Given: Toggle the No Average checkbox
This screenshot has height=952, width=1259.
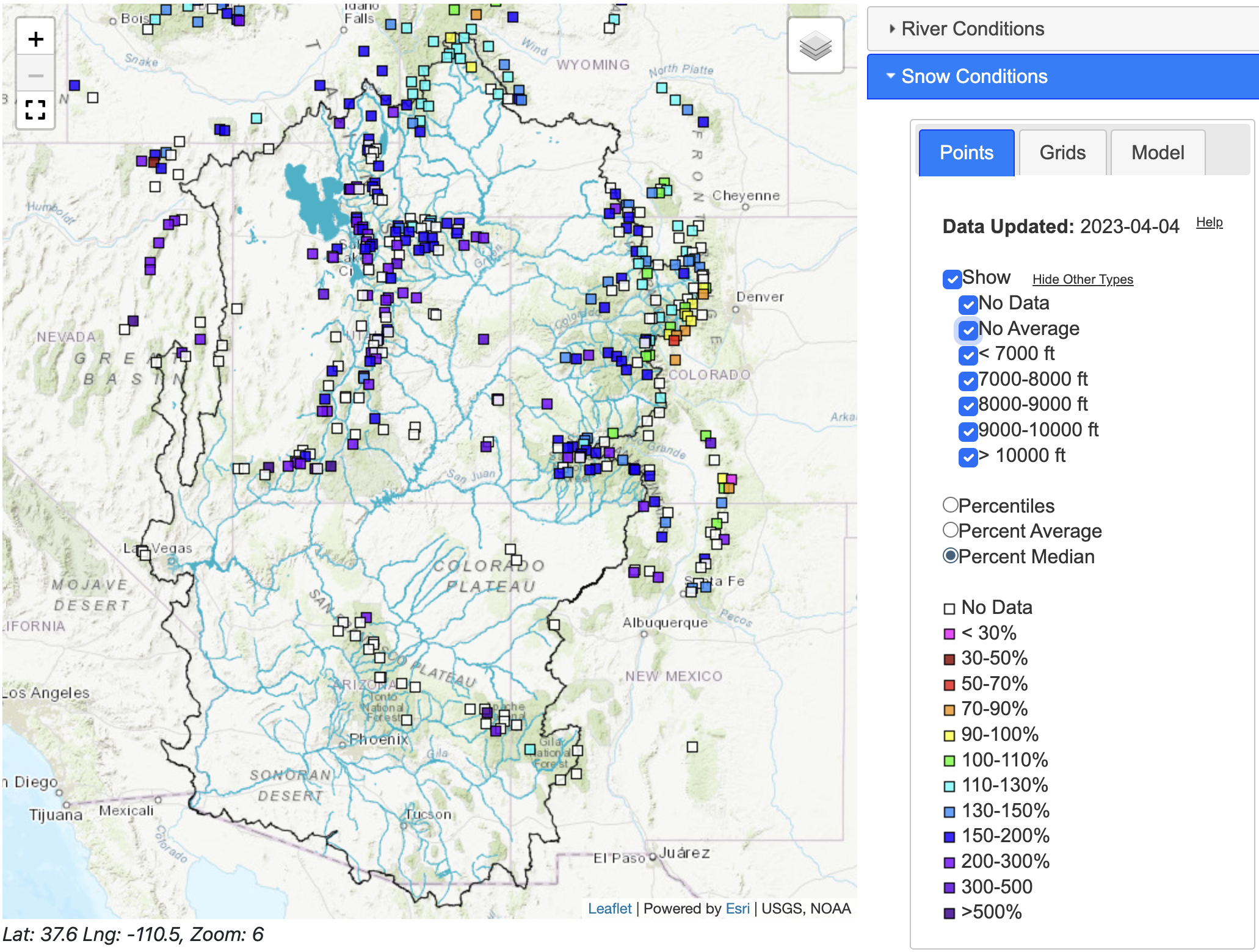Looking at the screenshot, I should pos(968,330).
